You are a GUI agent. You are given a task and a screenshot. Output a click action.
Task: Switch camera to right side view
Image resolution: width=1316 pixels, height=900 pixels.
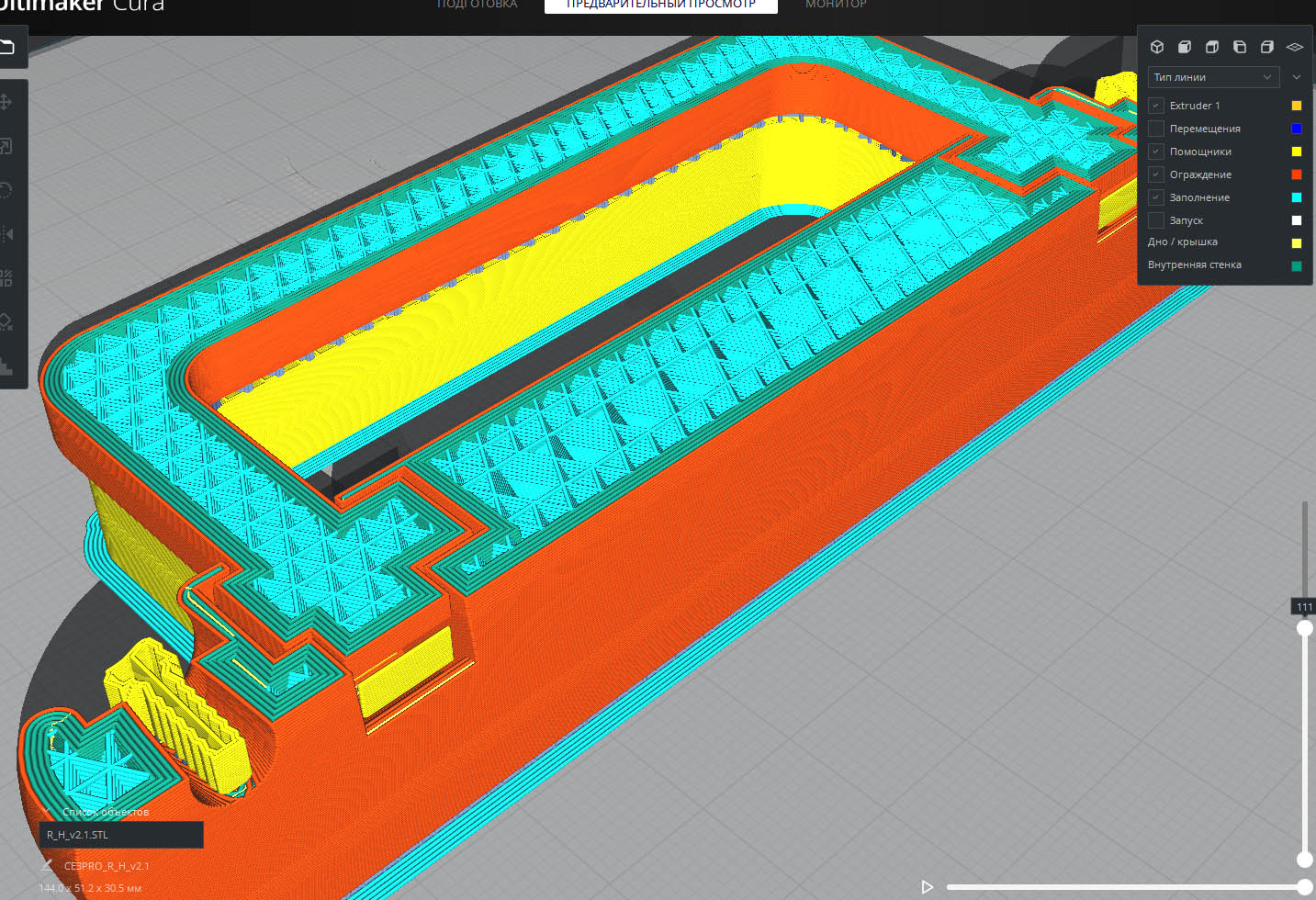click(1267, 47)
